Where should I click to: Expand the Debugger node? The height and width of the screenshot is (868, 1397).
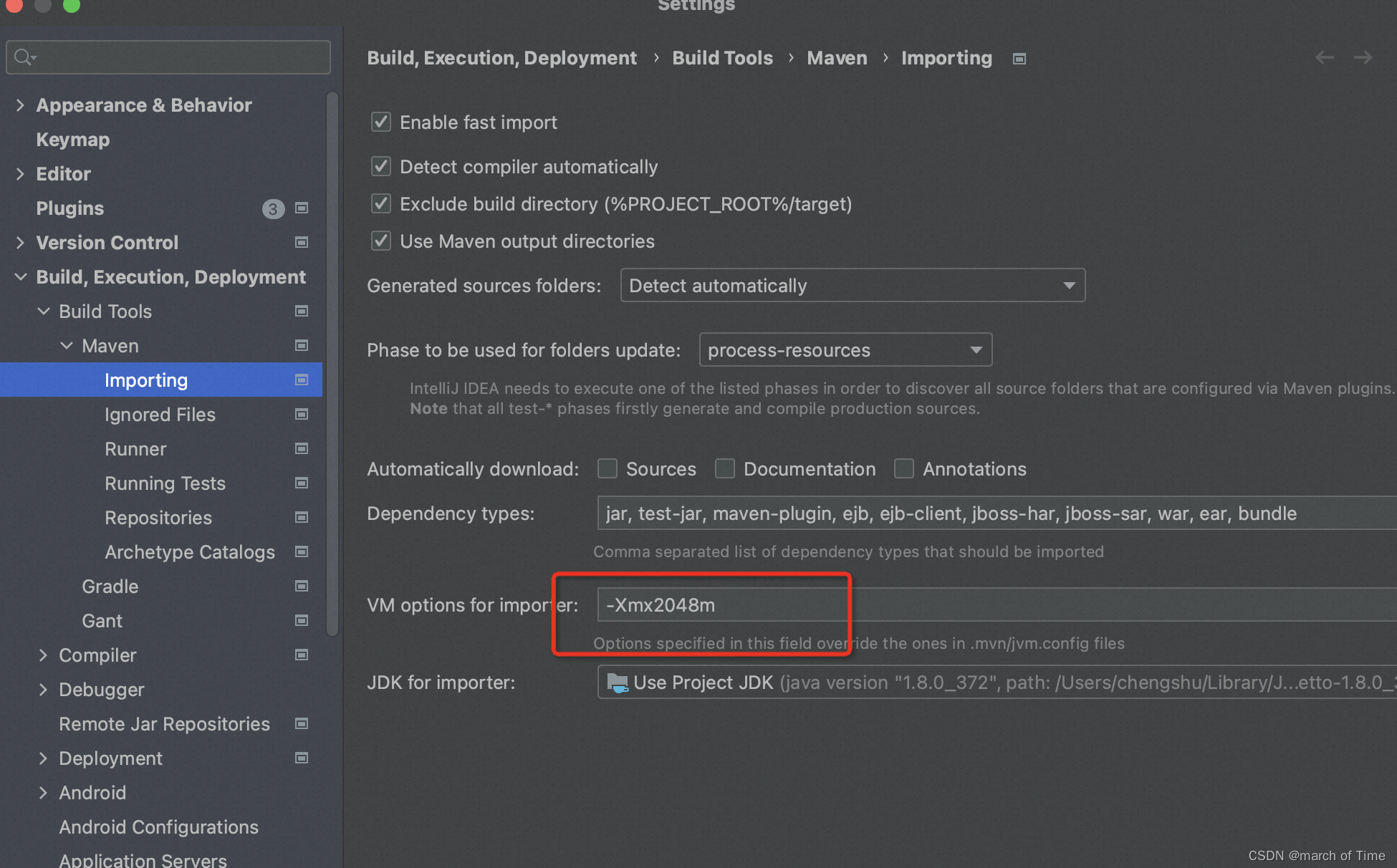(43, 690)
